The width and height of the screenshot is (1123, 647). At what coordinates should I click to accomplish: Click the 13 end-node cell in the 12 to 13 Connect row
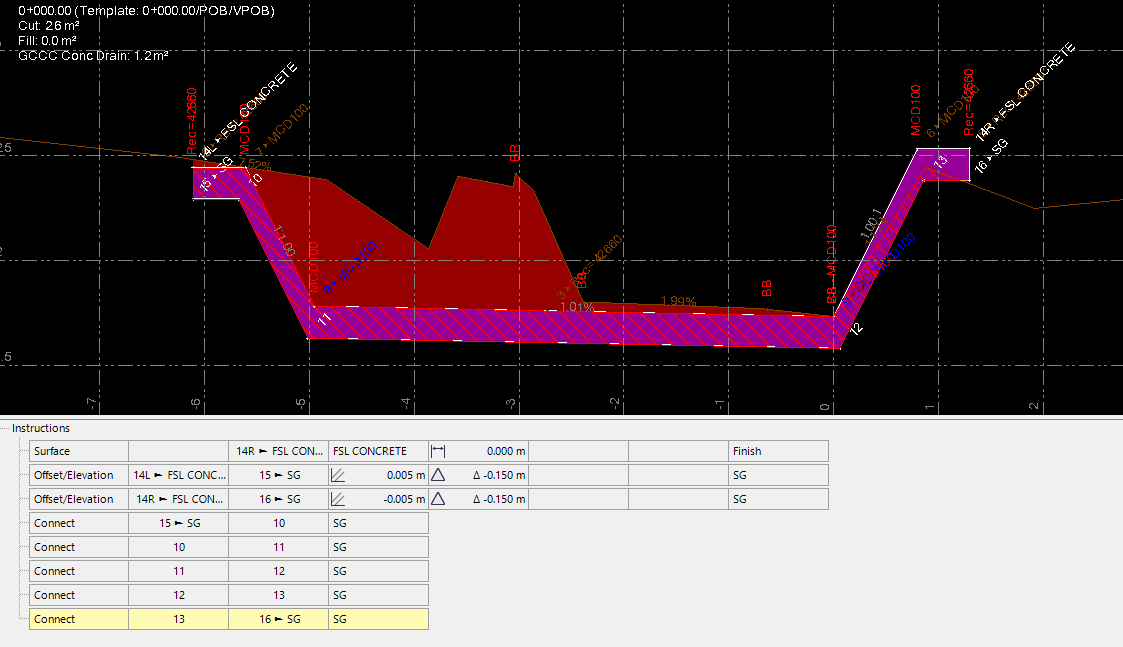tap(279, 595)
